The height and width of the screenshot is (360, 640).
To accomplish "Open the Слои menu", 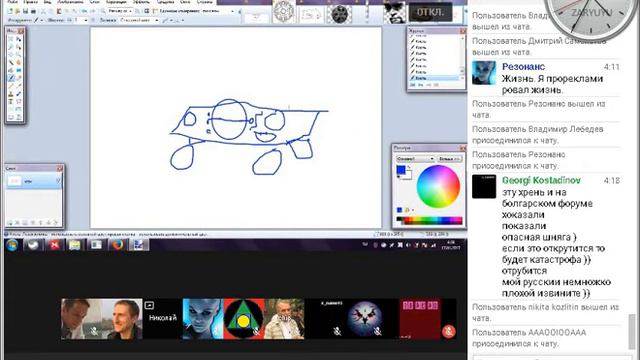I will click(95, 2).
